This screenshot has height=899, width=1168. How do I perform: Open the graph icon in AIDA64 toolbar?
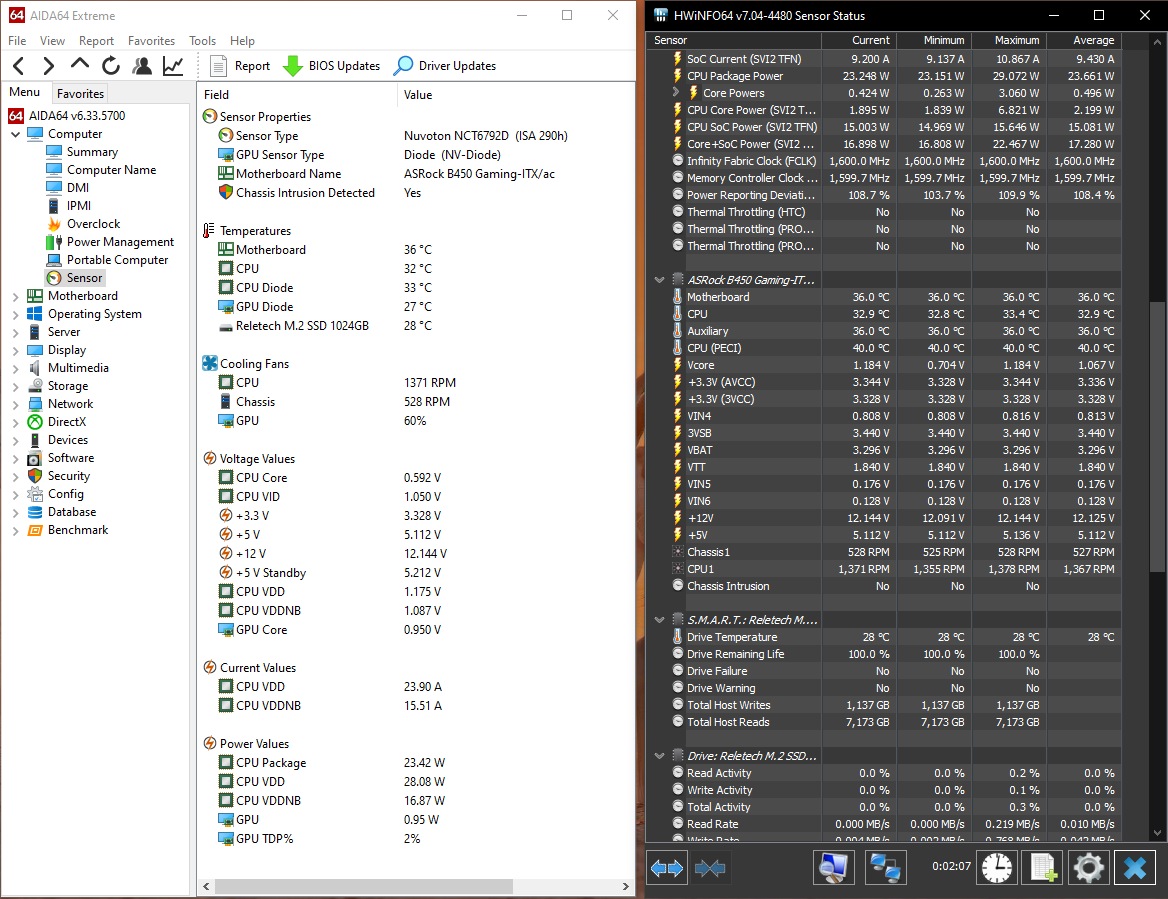[173, 66]
